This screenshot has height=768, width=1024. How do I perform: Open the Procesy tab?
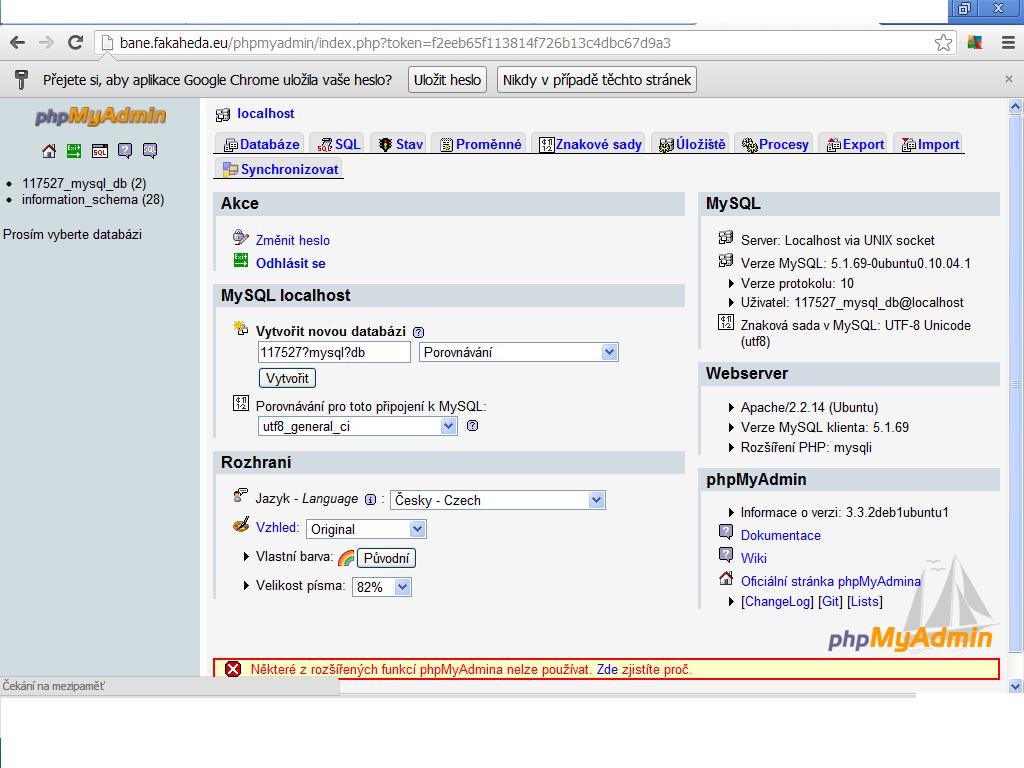[x=775, y=144]
